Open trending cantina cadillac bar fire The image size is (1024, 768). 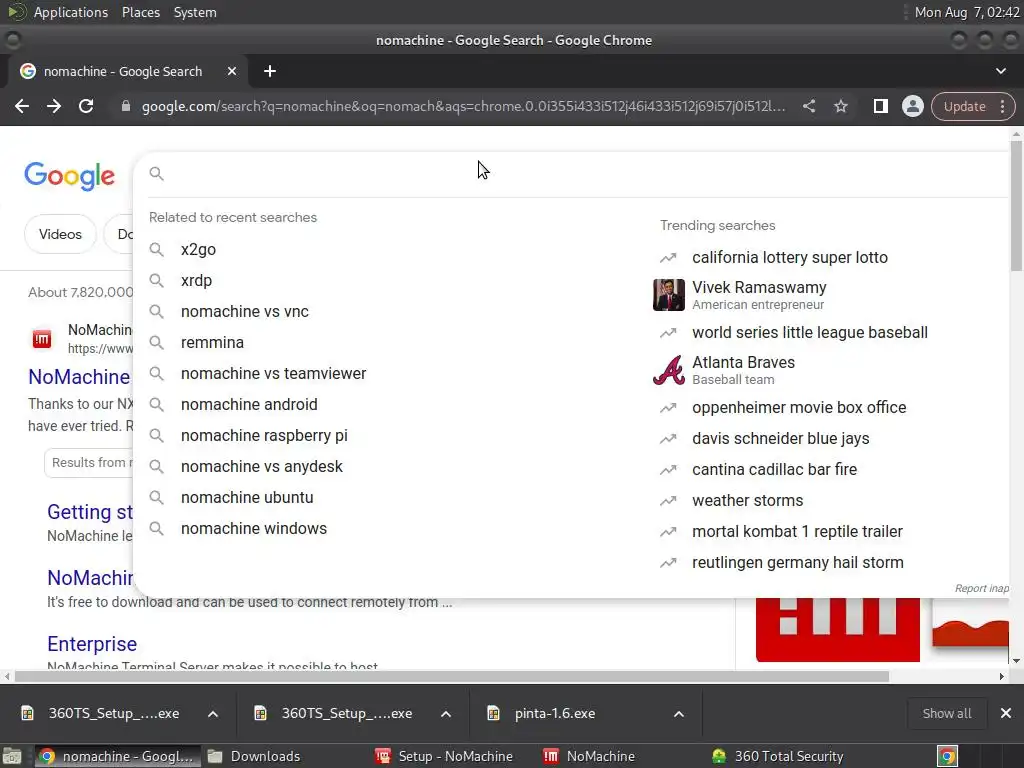pyautogui.click(x=775, y=470)
